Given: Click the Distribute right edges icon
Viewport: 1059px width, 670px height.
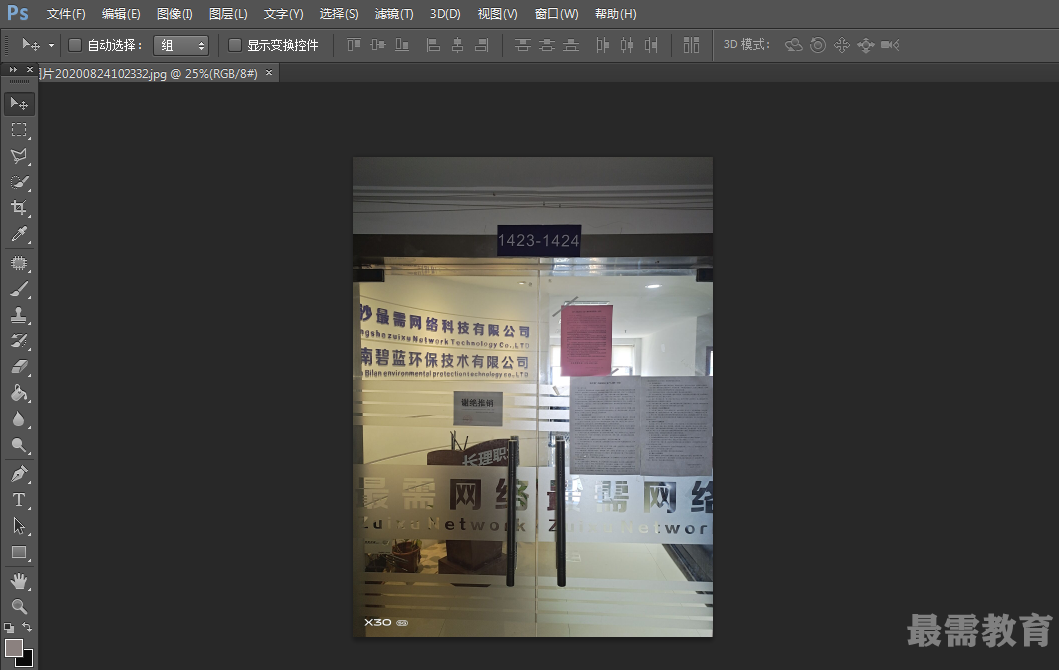Looking at the screenshot, I should [x=650, y=45].
